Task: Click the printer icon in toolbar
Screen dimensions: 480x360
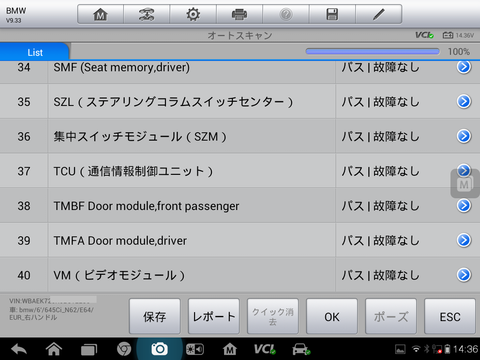Action: (x=239, y=14)
